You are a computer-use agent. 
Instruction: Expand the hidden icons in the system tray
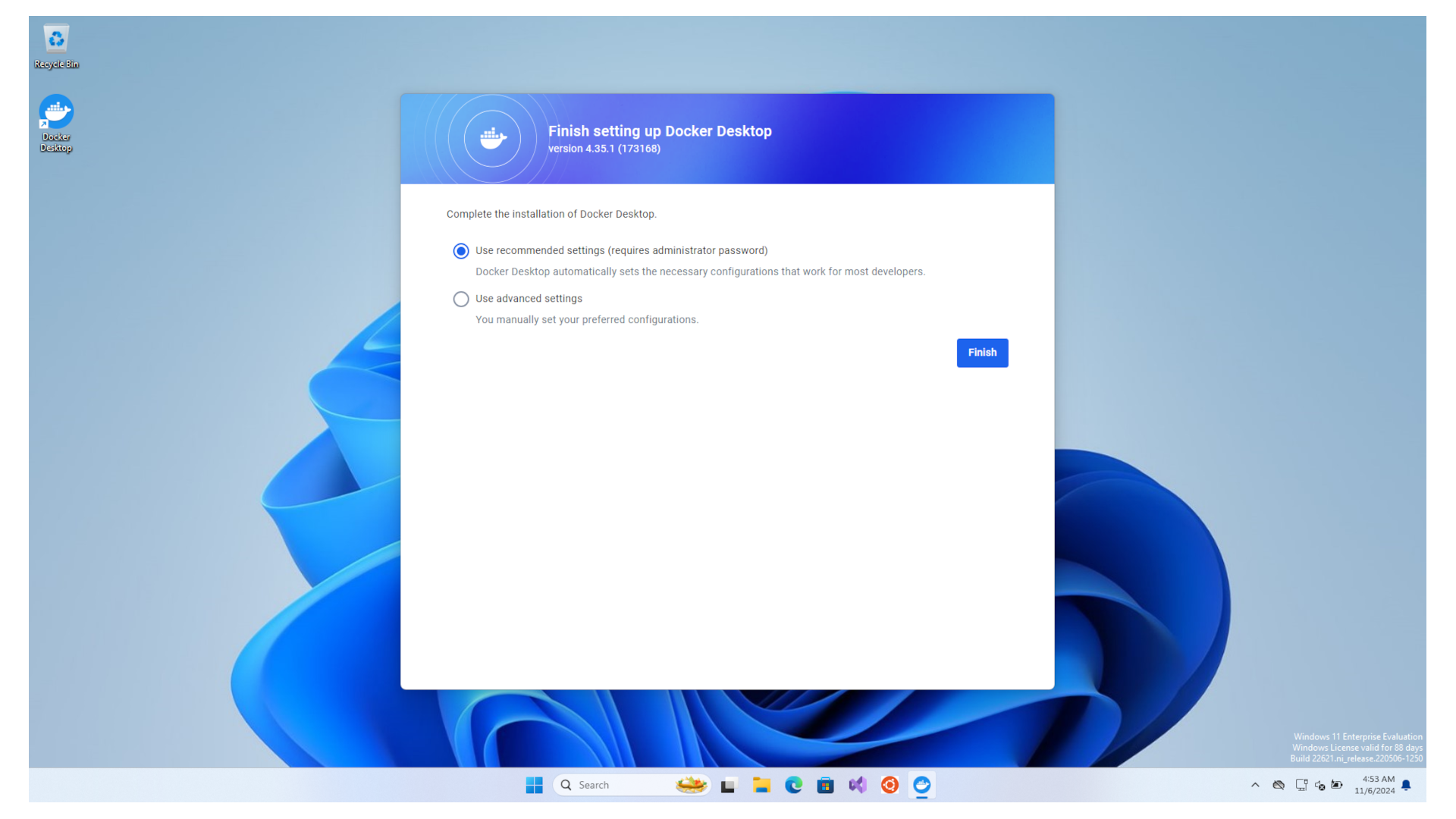(x=1255, y=785)
